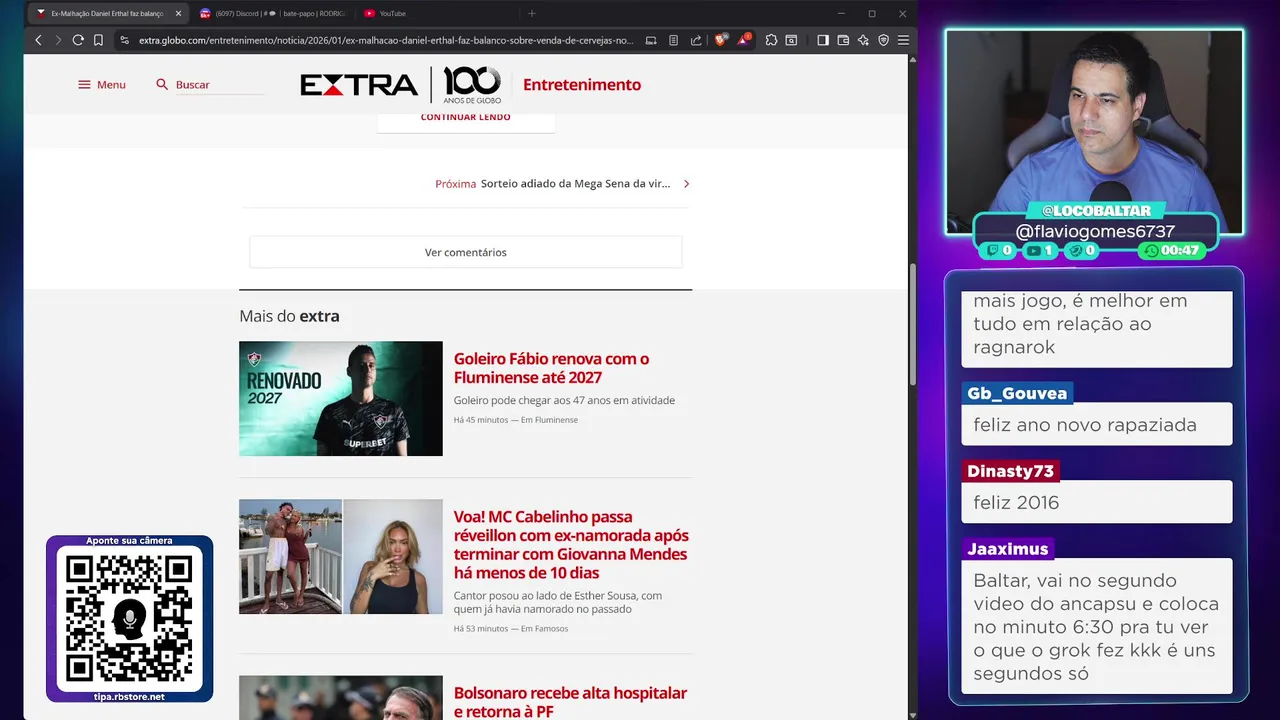Image resolution: width=1280 pixels, height=720 pixels.
Task: Click the 'Mais do extra' section heading
Action: coord(289,316)
